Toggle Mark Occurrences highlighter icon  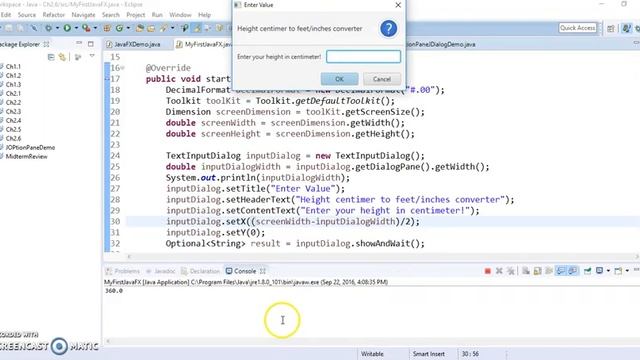[x=197, y=28]
